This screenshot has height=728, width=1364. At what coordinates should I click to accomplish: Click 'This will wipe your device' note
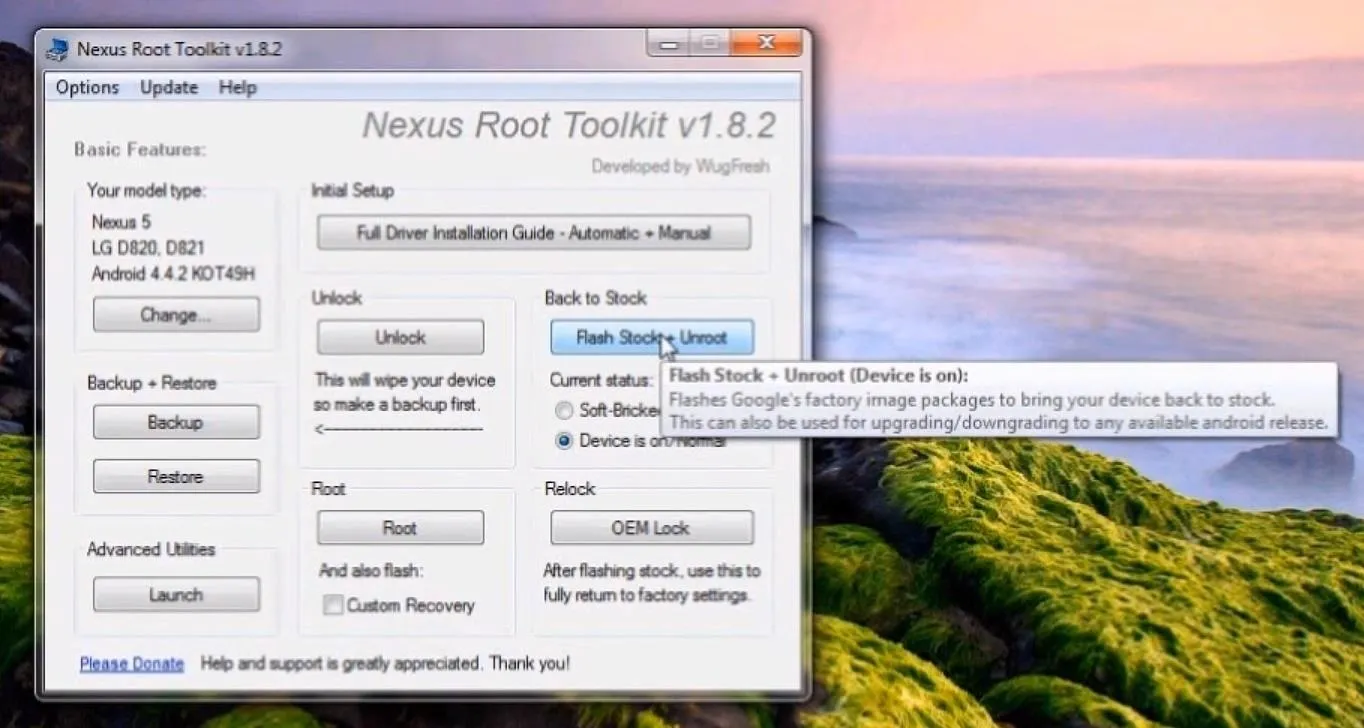[405, 380]
